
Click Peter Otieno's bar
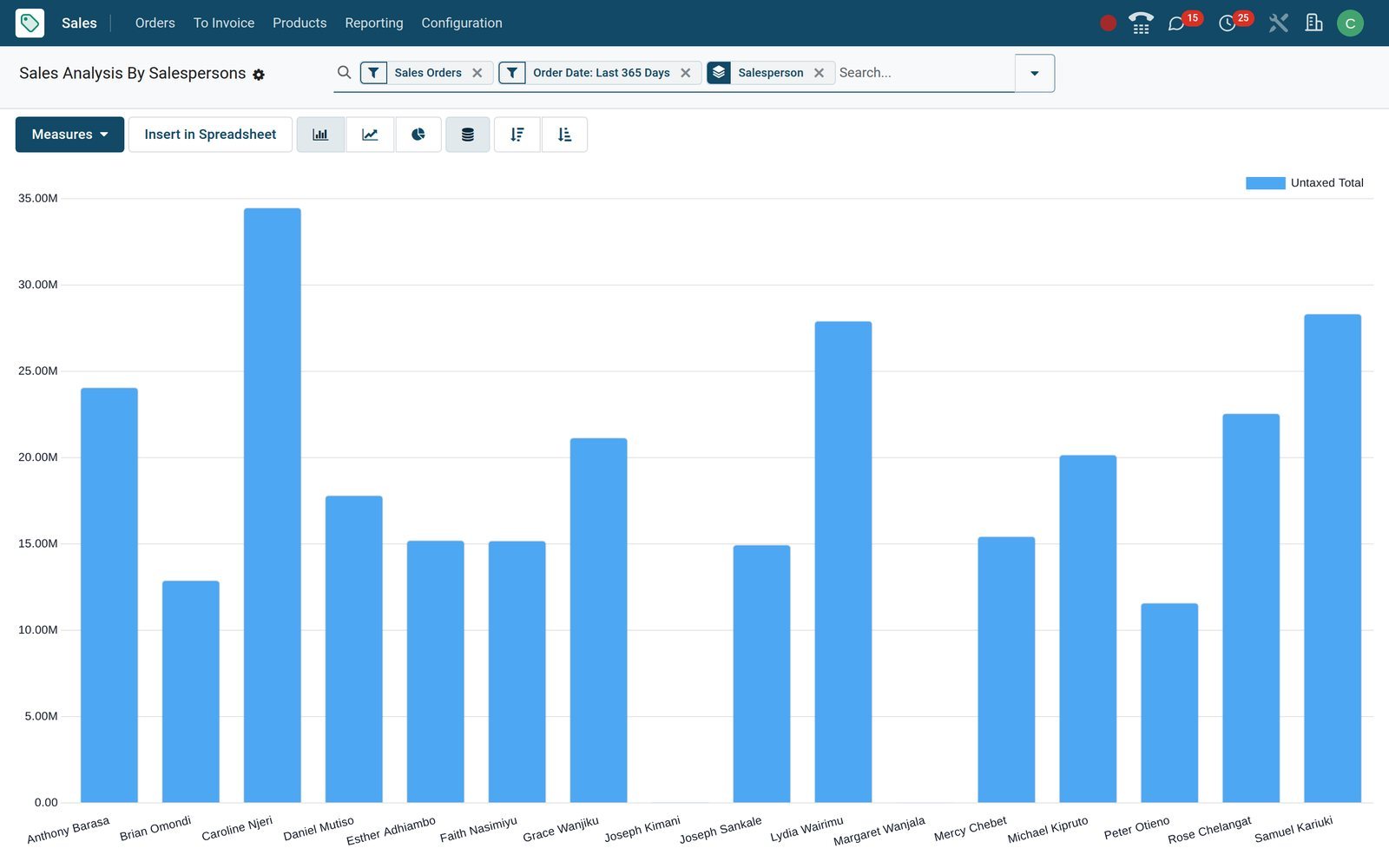point(1169,703)
